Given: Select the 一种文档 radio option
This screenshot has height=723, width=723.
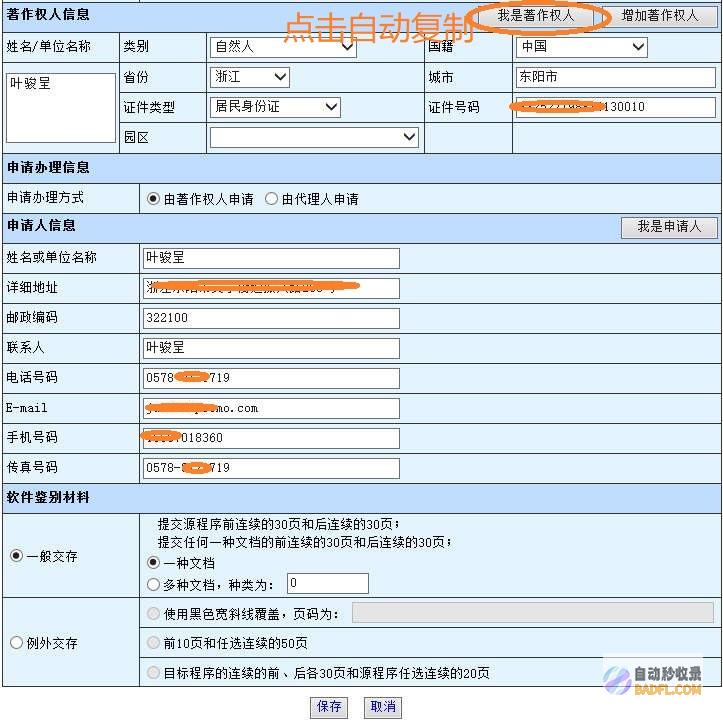Looking at the screenshot, I should [x=153, y=563].
